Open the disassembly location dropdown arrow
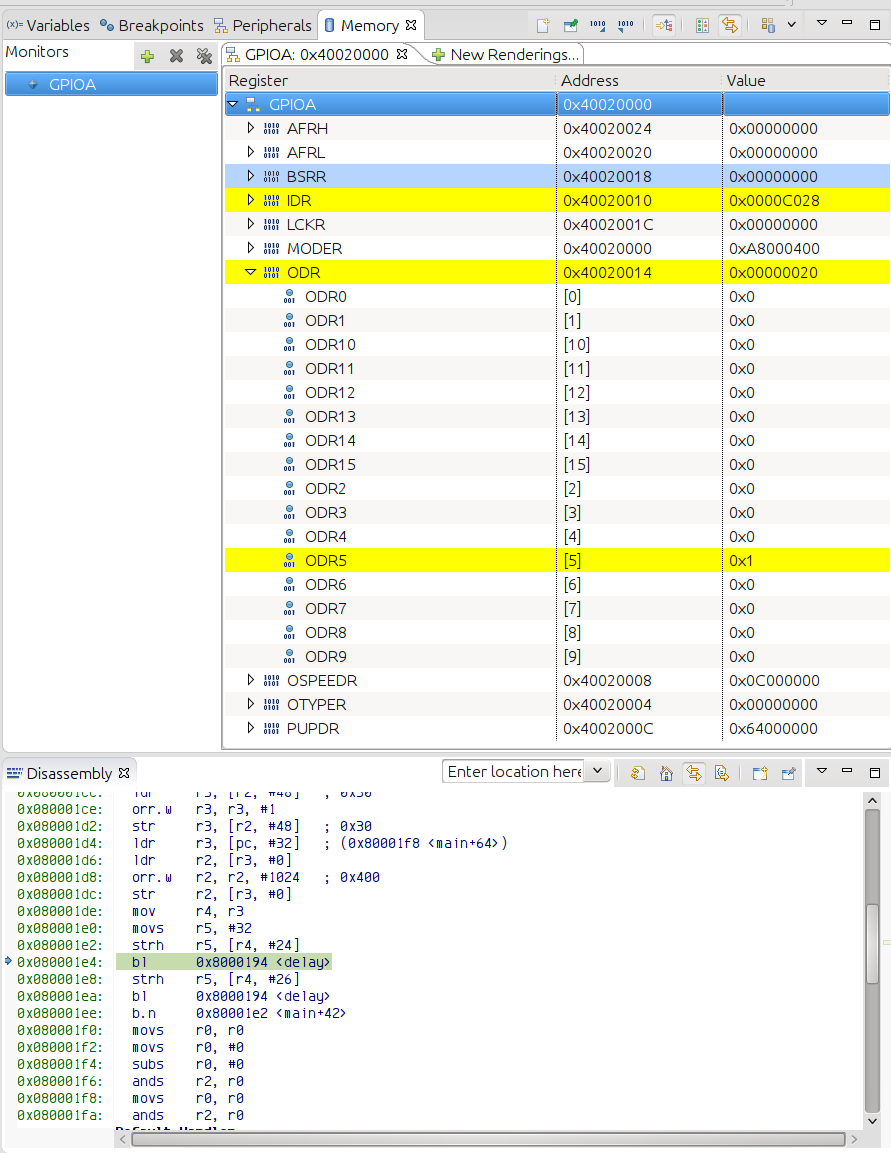Viewport: 891px width, 1153px height. (598, 771)
